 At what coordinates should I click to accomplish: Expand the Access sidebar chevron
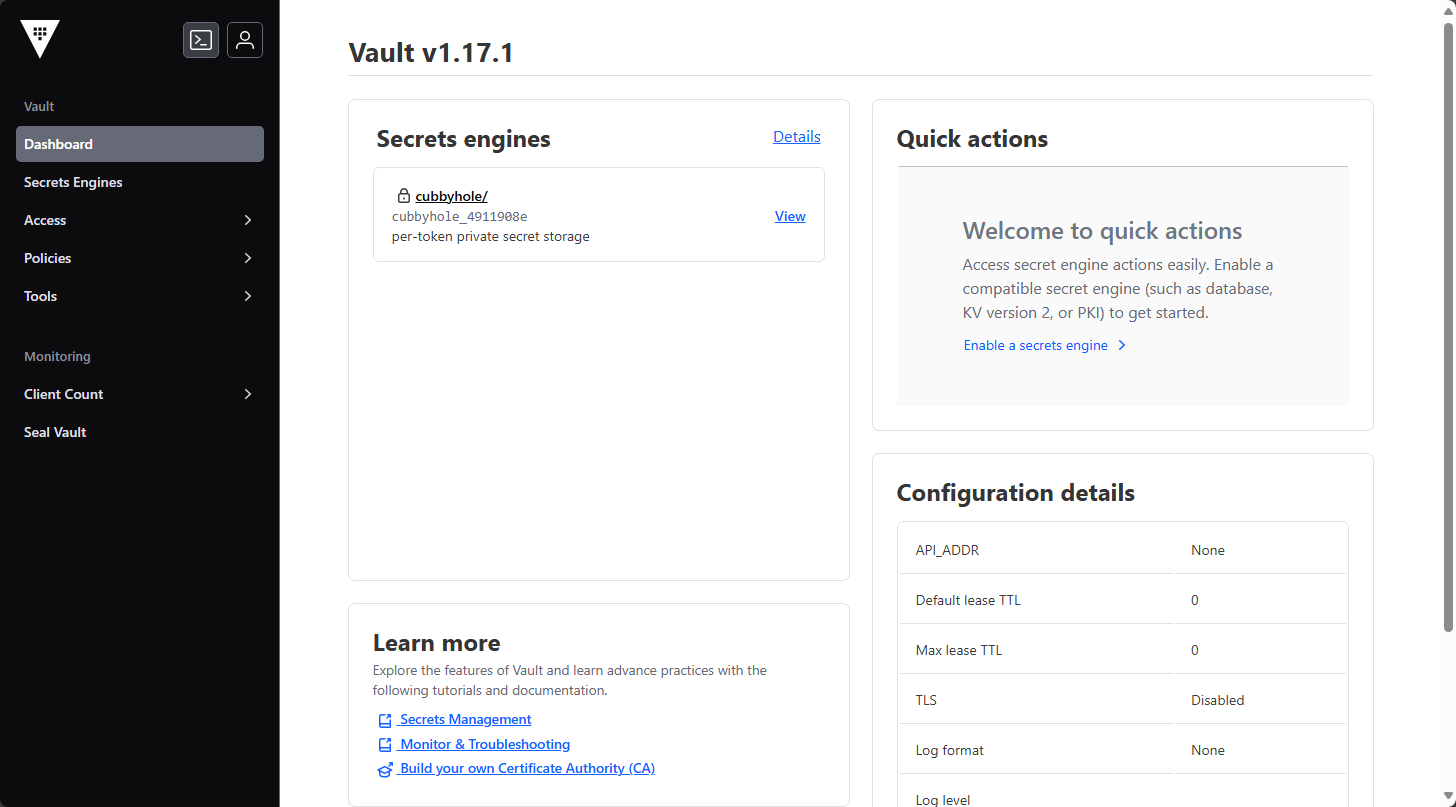[x=248, y=220]
